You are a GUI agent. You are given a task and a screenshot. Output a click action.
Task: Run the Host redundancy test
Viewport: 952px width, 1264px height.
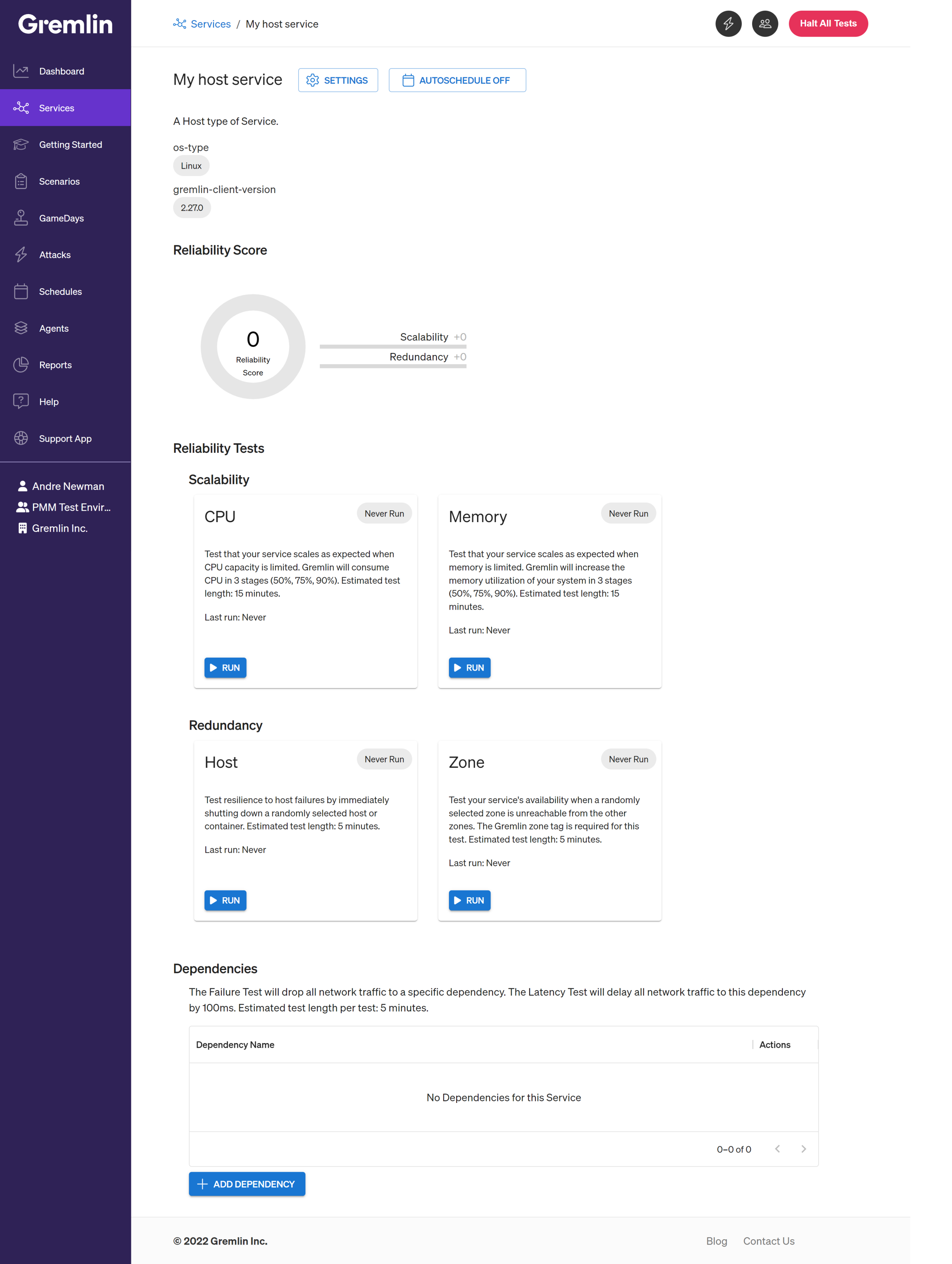(225, 900)
